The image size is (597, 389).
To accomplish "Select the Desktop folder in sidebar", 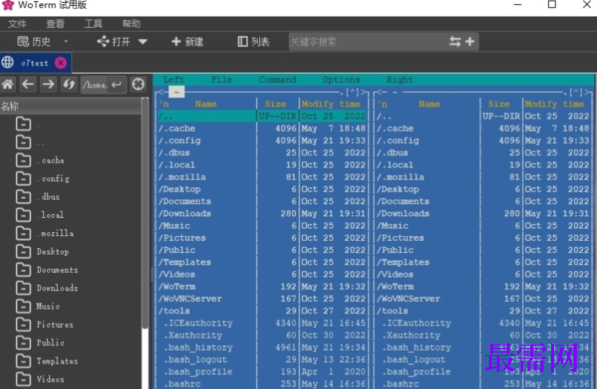I will coord(53,252).
